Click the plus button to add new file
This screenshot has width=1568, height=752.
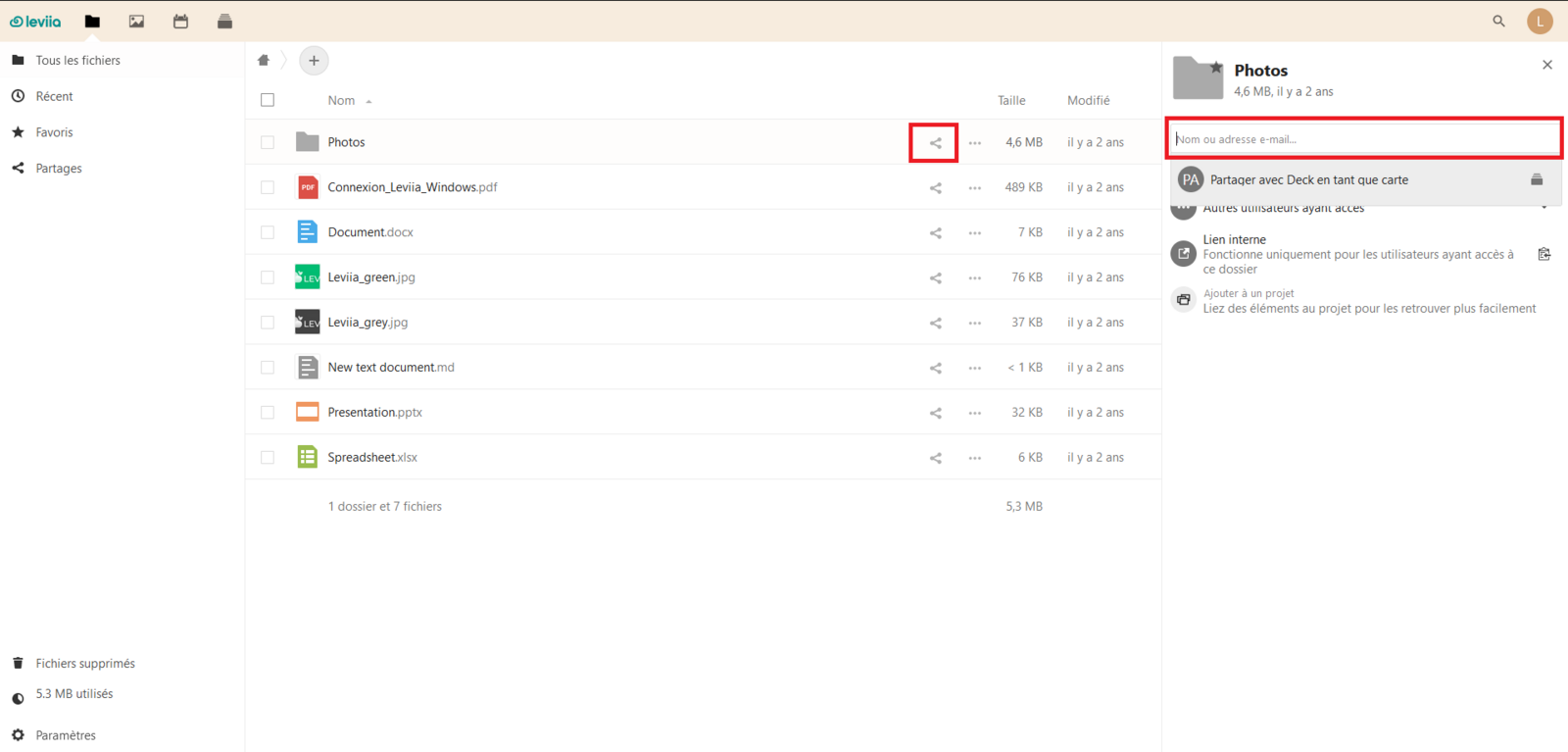(314, 61)
